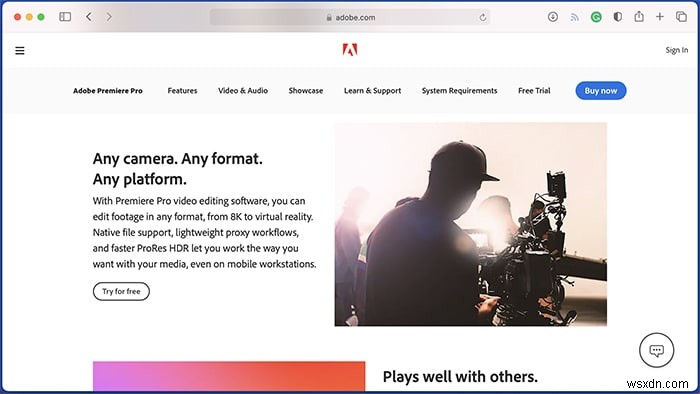
Task: Click the cameraman photo
Action: click(x=471, y=224)
